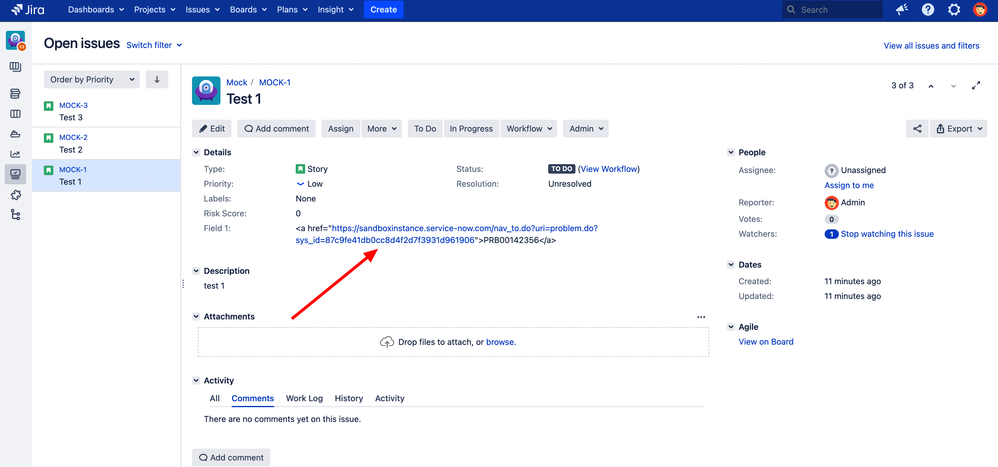The width and height of the screenshot is (998, 467).
Task: Click the project avatar in sidebar
Action: [x=15, y=40]
